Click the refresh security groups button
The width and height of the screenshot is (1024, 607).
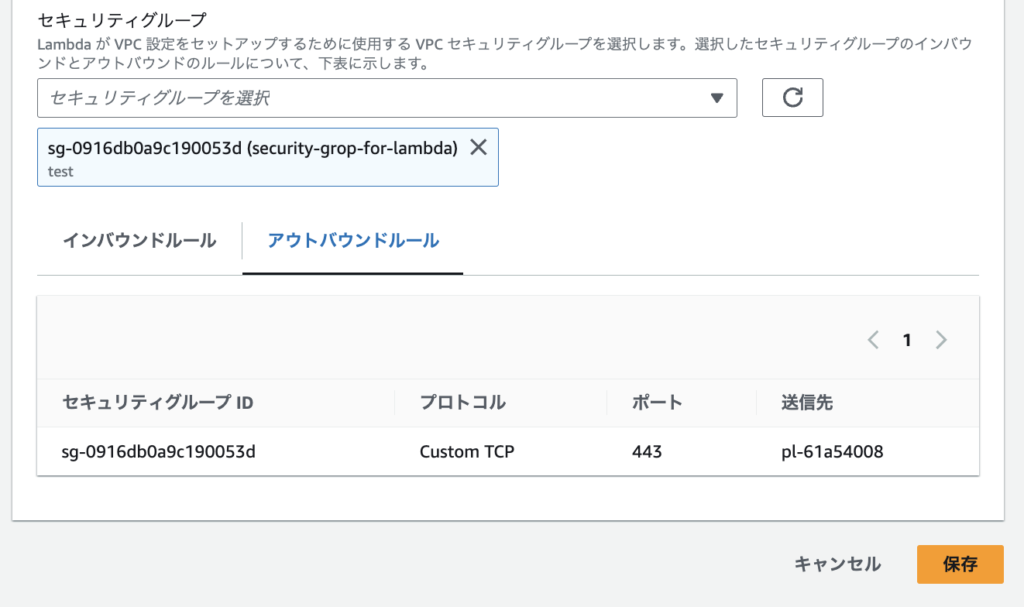792,98
